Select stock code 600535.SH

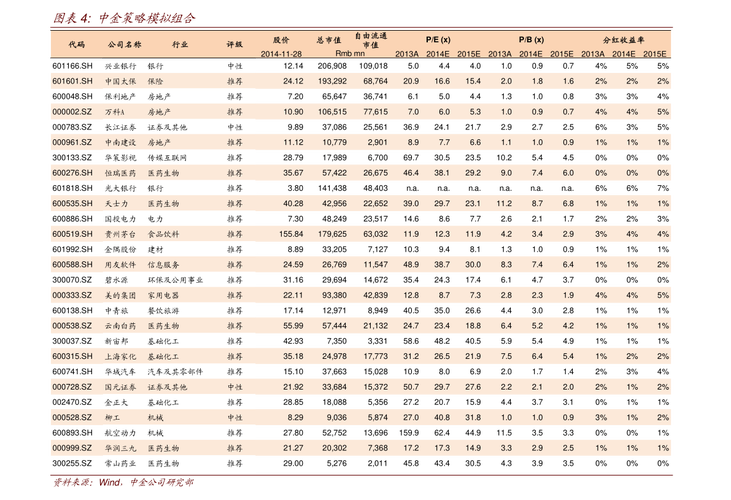(72, 204)
